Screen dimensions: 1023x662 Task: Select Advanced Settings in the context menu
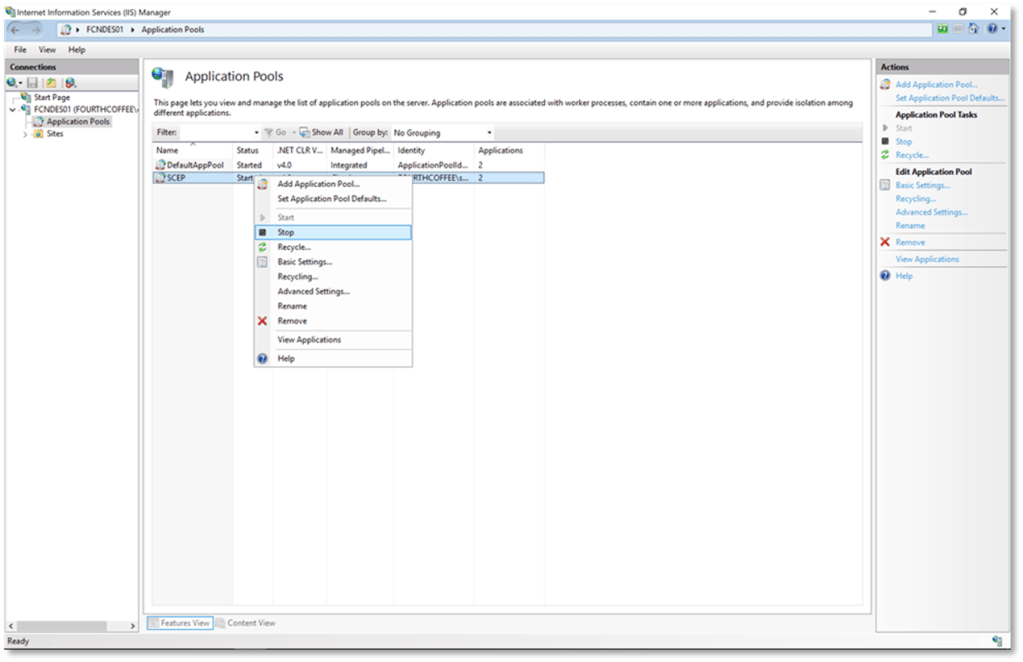pyautogui.click(x=313, y=292)
